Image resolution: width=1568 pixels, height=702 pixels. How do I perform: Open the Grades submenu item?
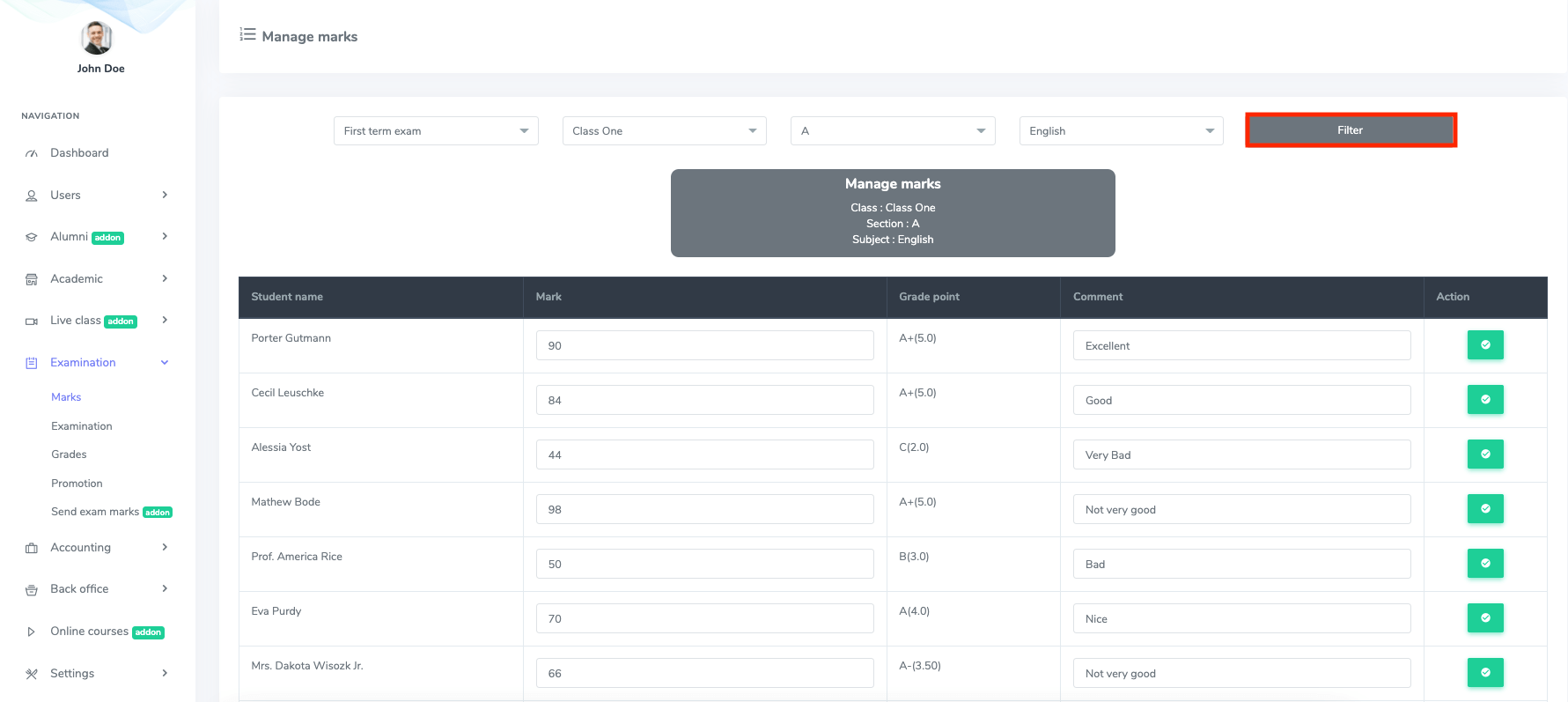(x=69, y=454)
